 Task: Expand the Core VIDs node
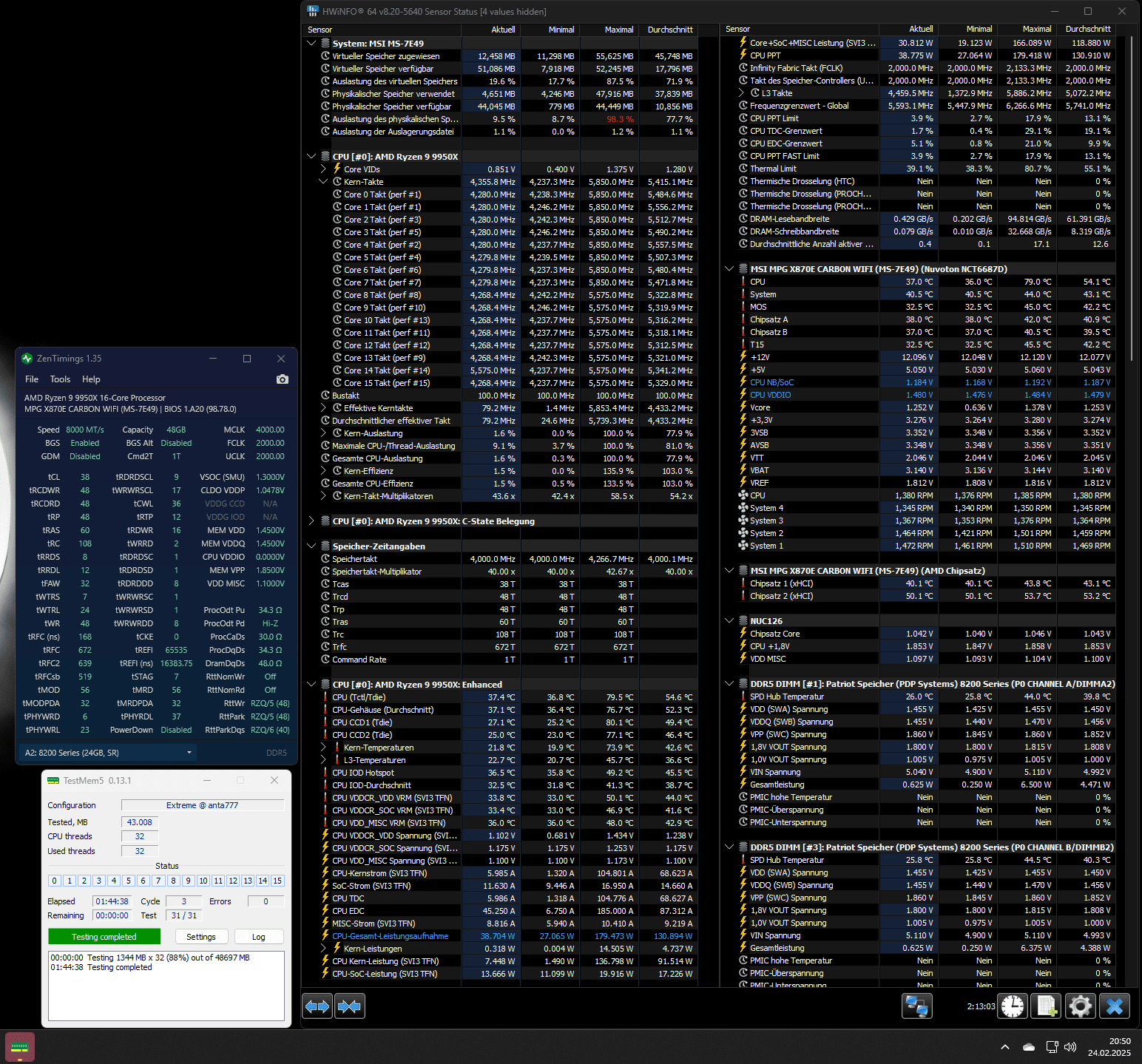(323, 169)
